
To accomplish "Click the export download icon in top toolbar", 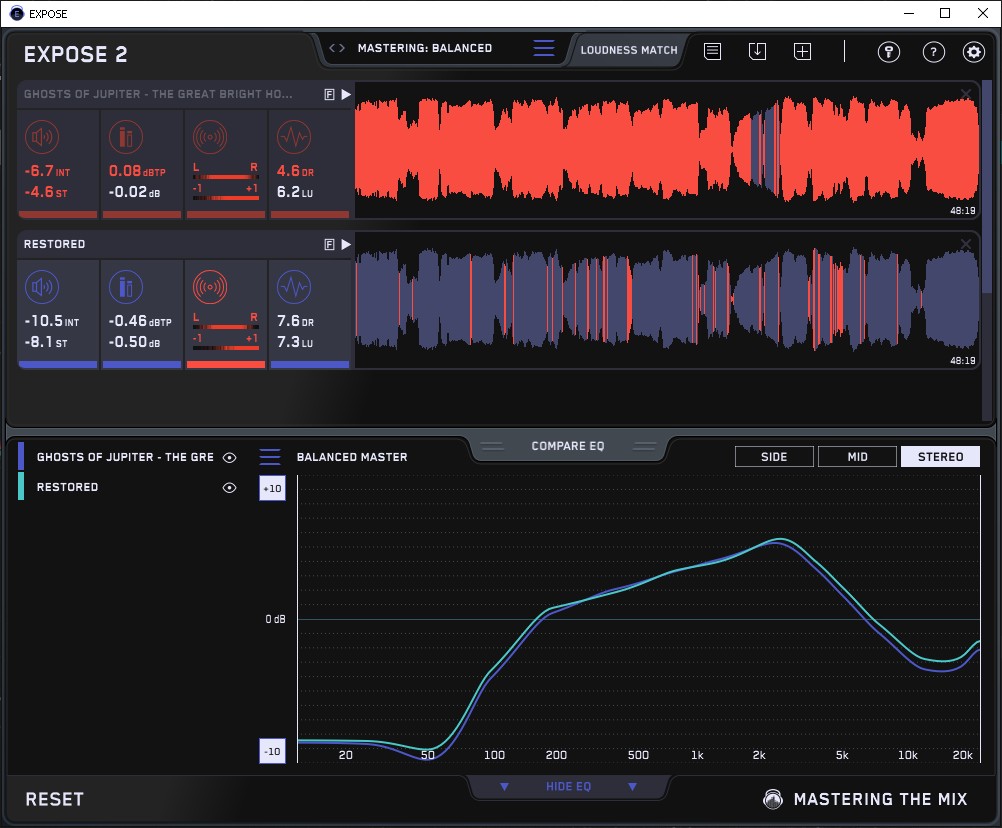I will (x=757, y=51).
